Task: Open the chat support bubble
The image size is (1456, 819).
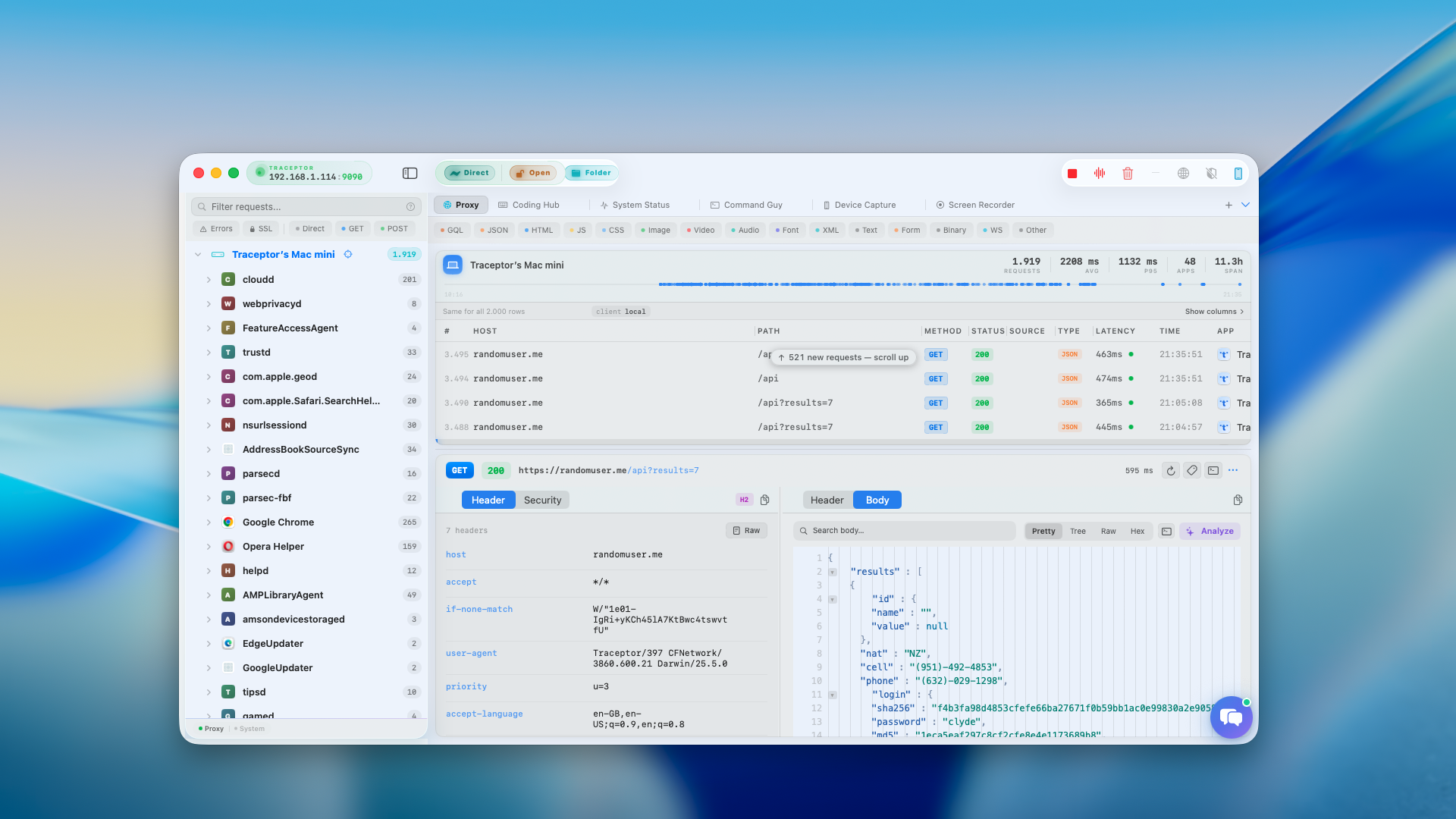Action: (x=1231, y=717)
